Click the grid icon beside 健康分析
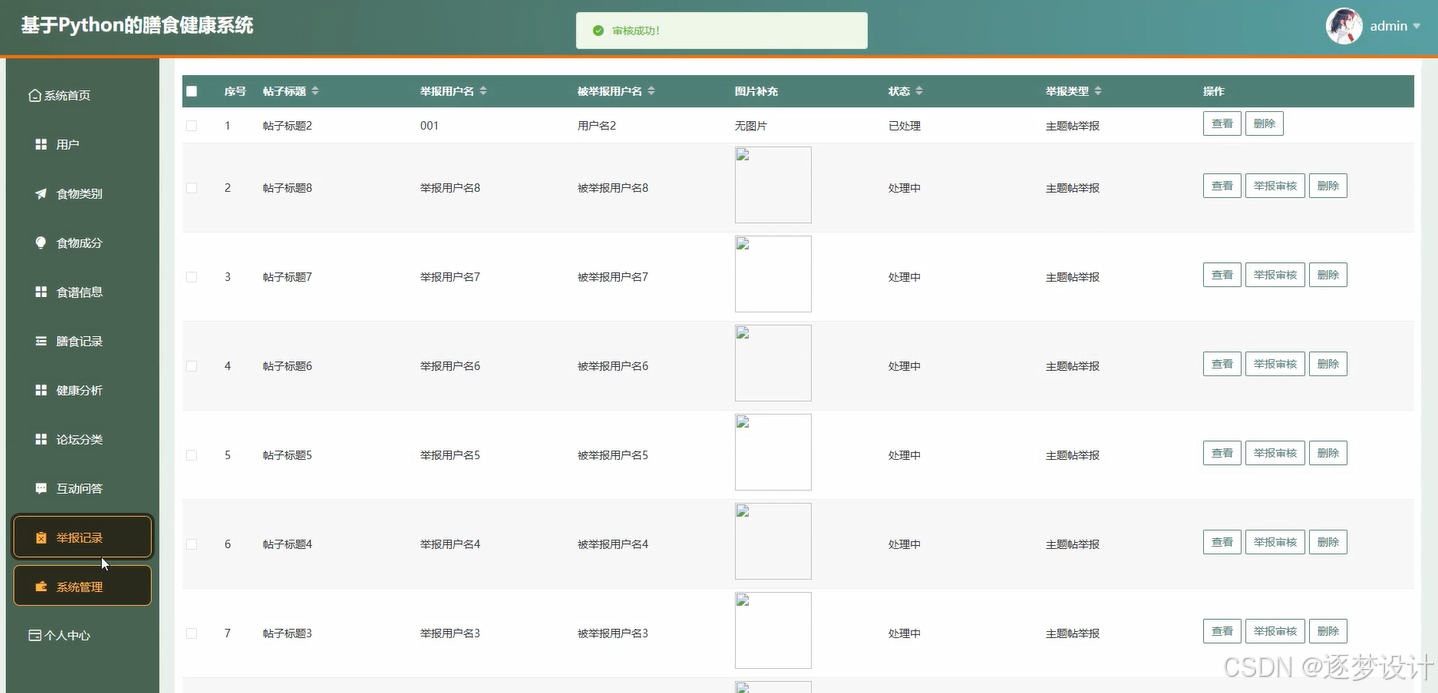1438x693 pixels. (x=41, y=390)
